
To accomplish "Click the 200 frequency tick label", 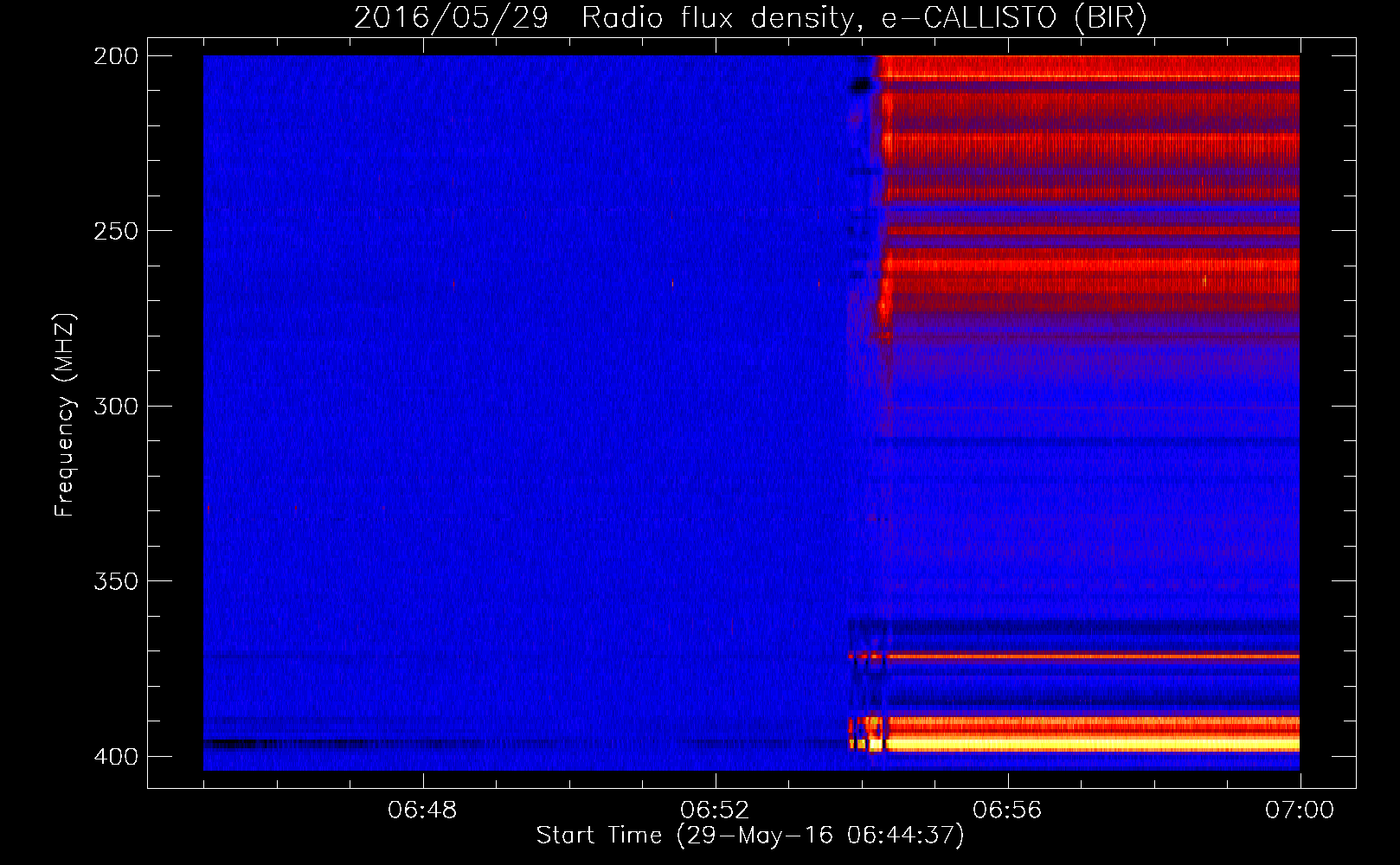I will (116, 56).
